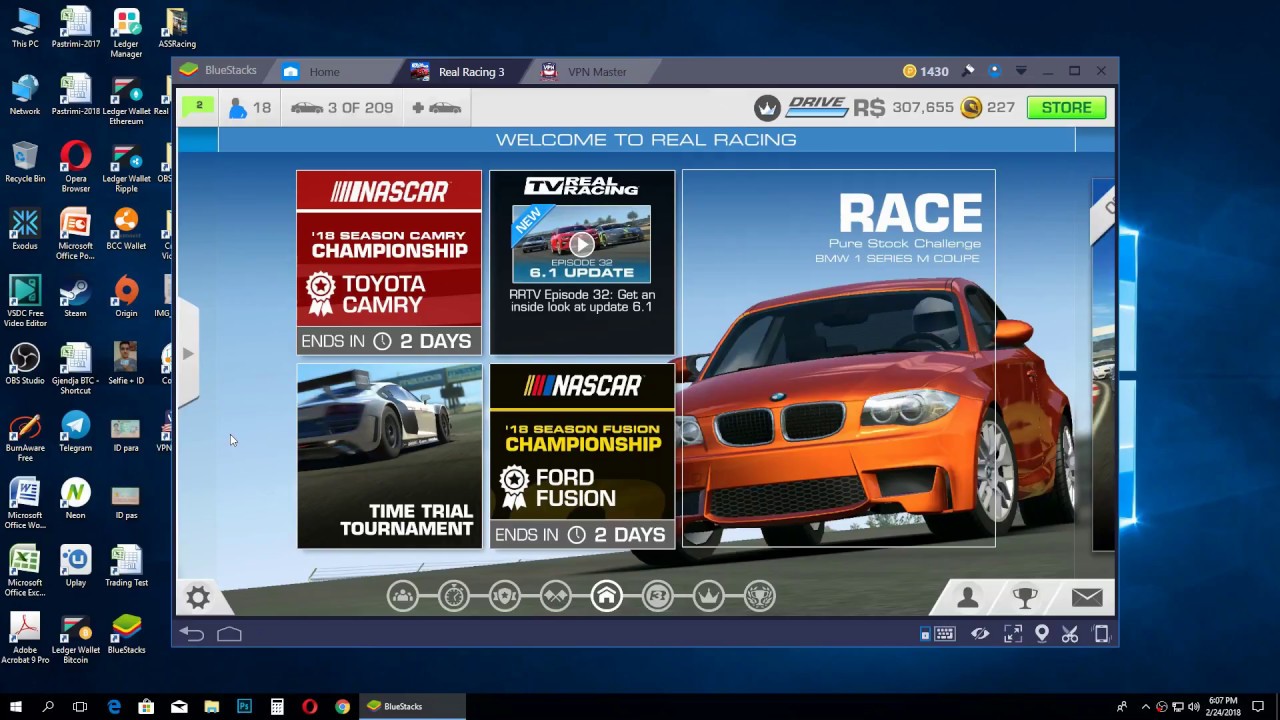Click the VIP crown icon beside Drive
Screen dimensions: 1280x720
tap(767, 108)
